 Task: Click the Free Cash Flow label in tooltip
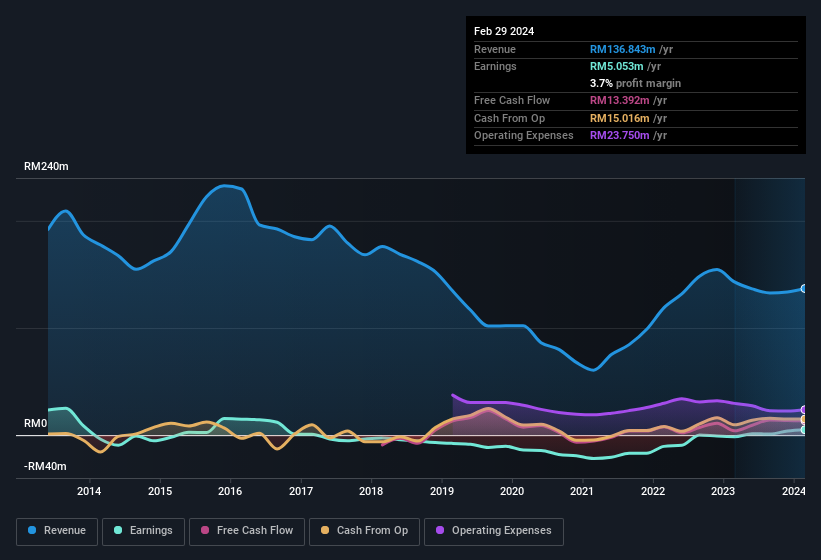click(512, 100)
